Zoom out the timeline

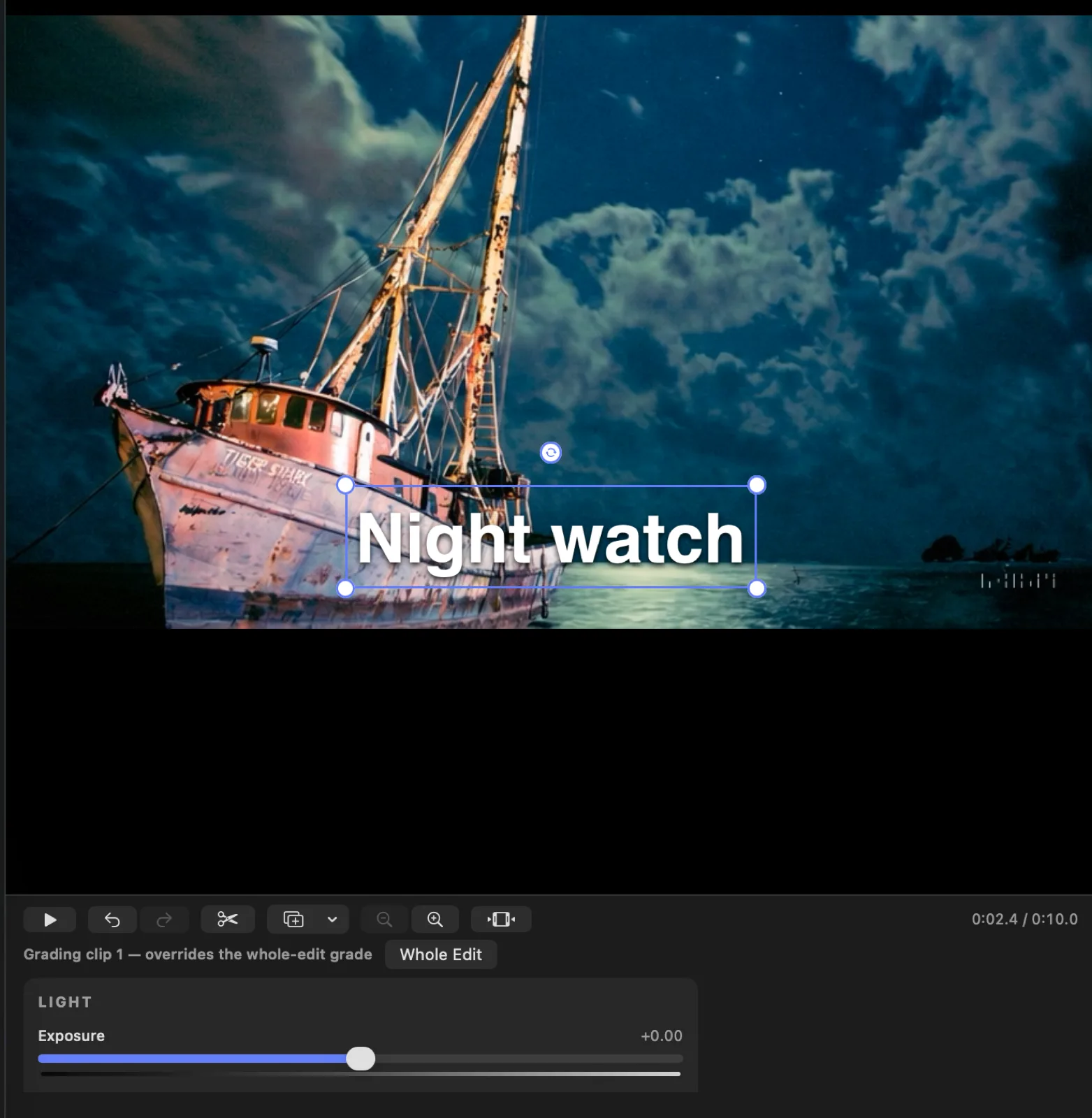pyautogui.click(x=384, y=920)
